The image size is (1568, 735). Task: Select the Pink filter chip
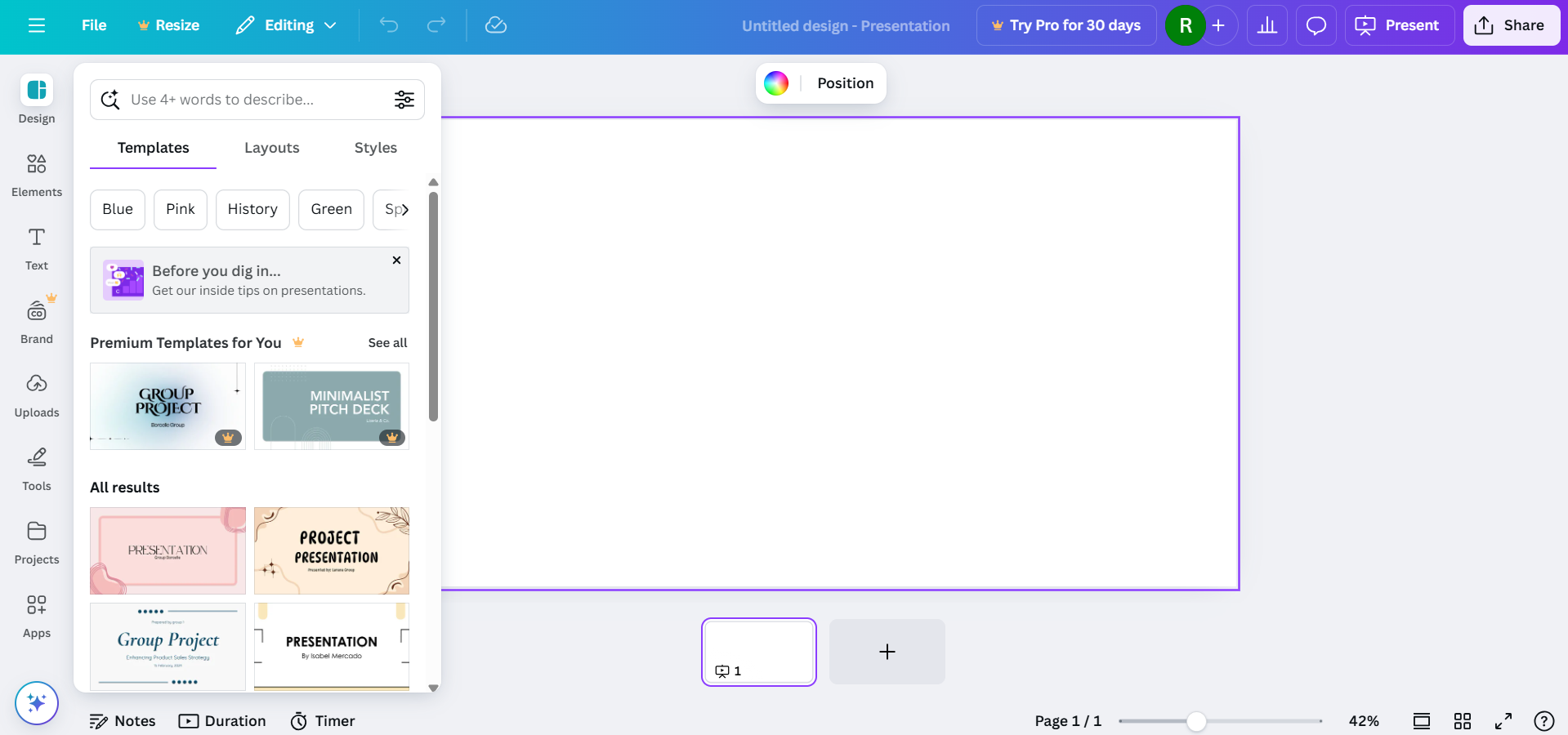tap(181, 210)
